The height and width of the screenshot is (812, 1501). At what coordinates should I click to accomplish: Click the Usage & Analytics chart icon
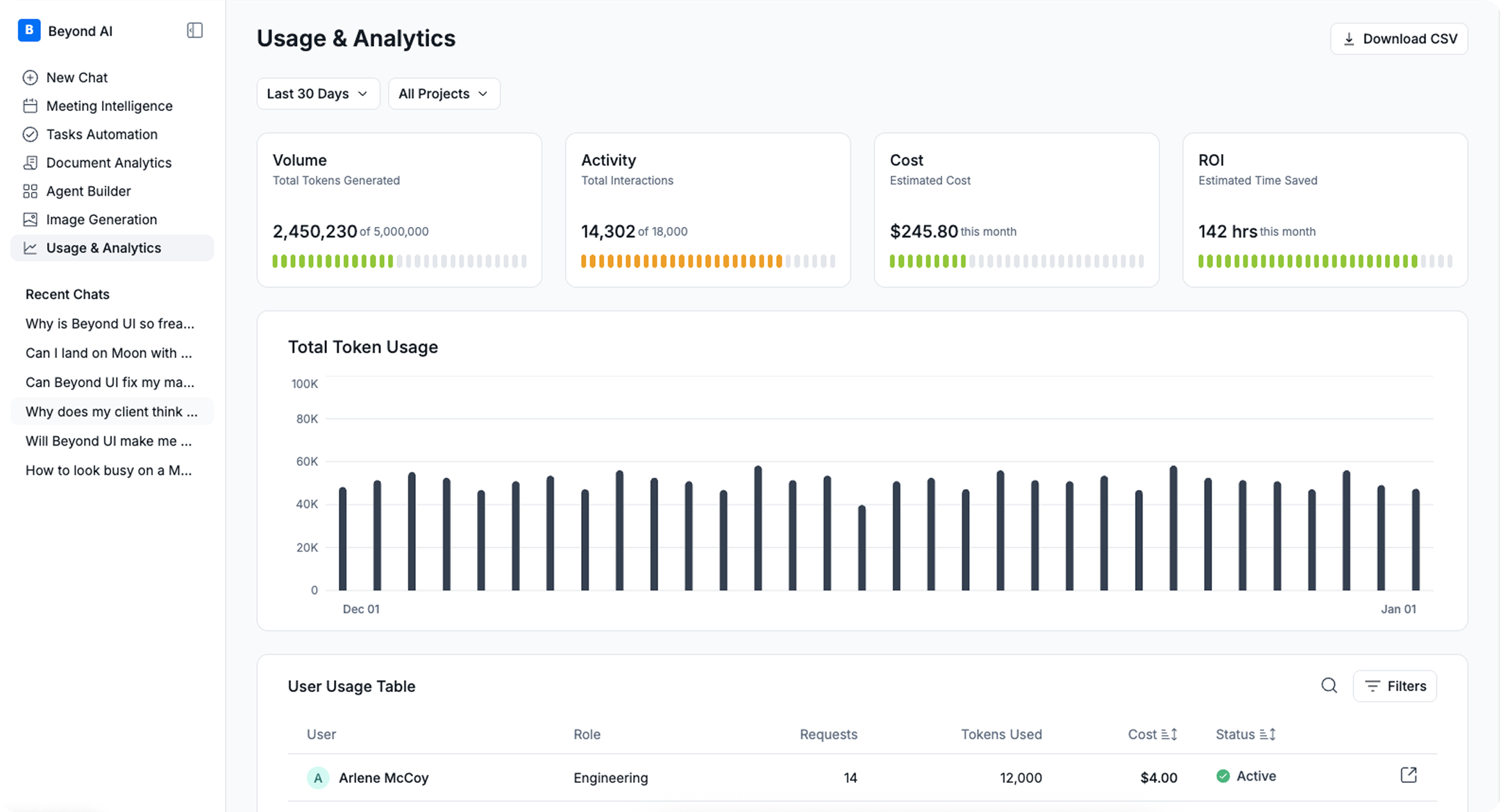point(30,248)
